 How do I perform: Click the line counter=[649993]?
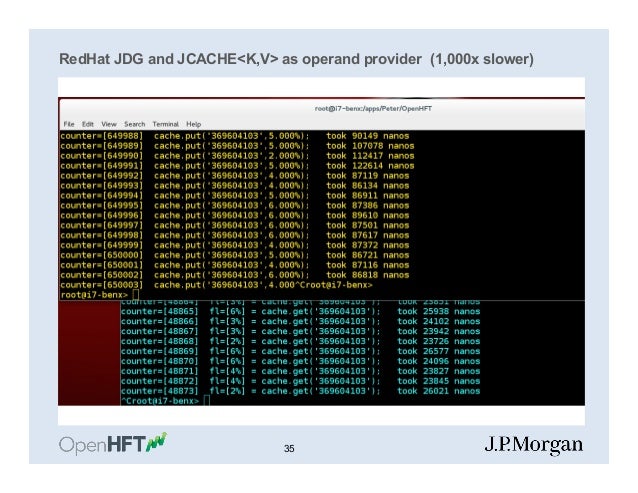click(x=234, y=185)
